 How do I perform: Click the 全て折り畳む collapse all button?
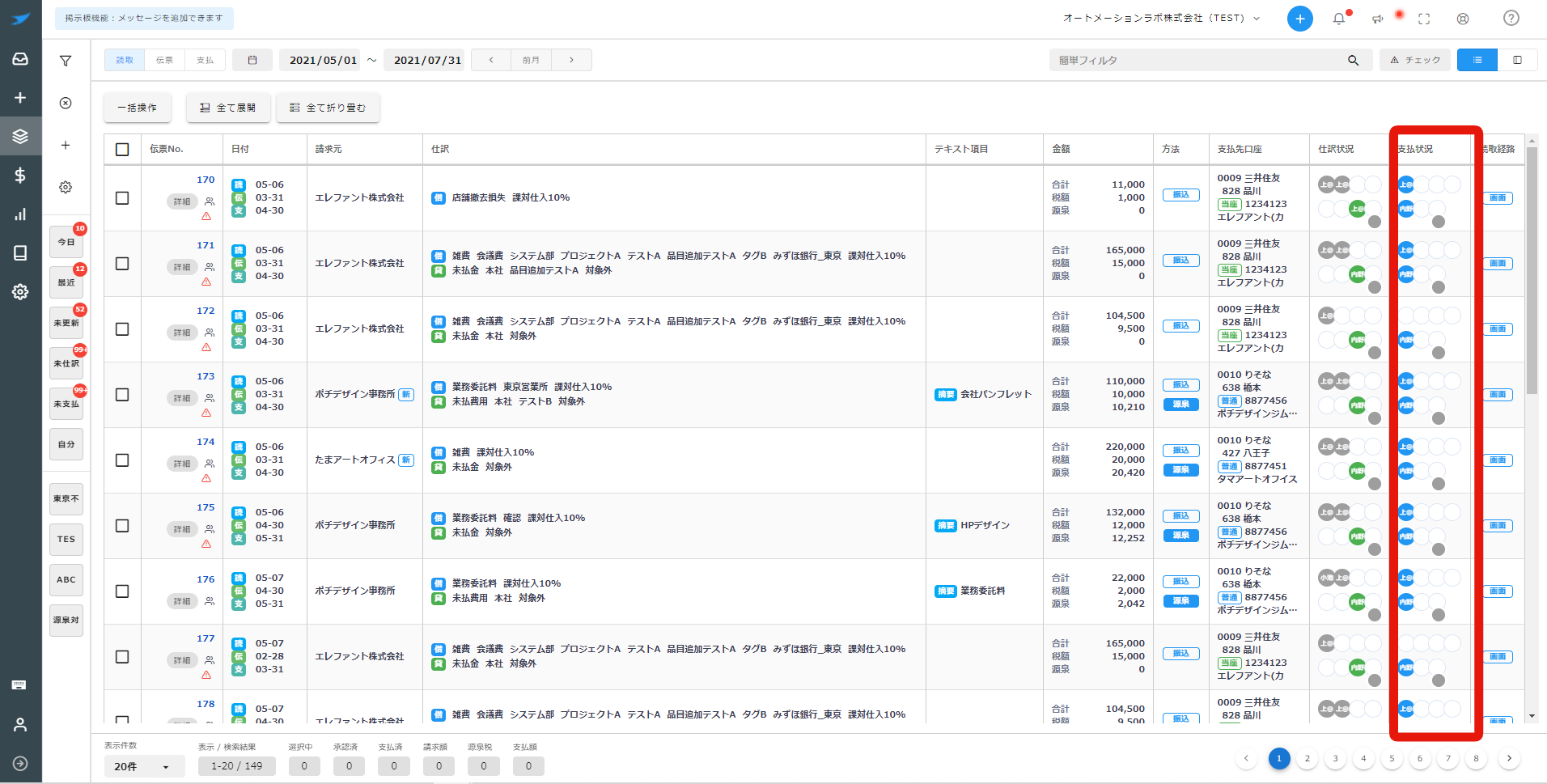[328, 108]
